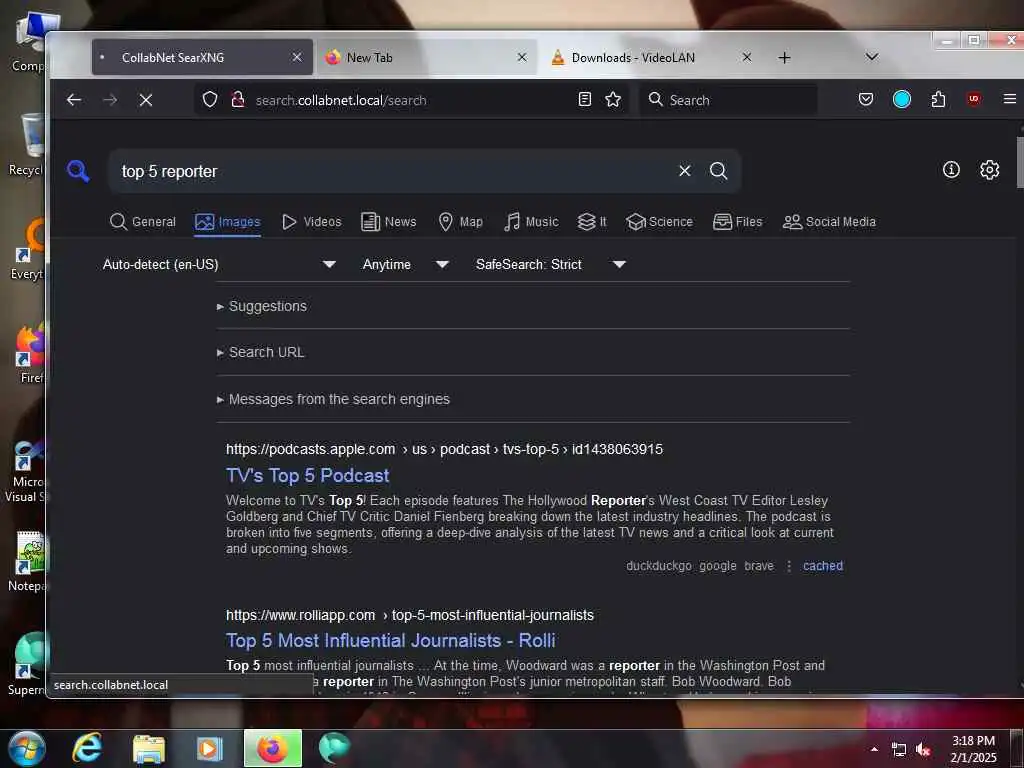This screenshot has width=1024, height=768.
Task: Open the blue account circle icon
Action: click(x=902, y=99)
